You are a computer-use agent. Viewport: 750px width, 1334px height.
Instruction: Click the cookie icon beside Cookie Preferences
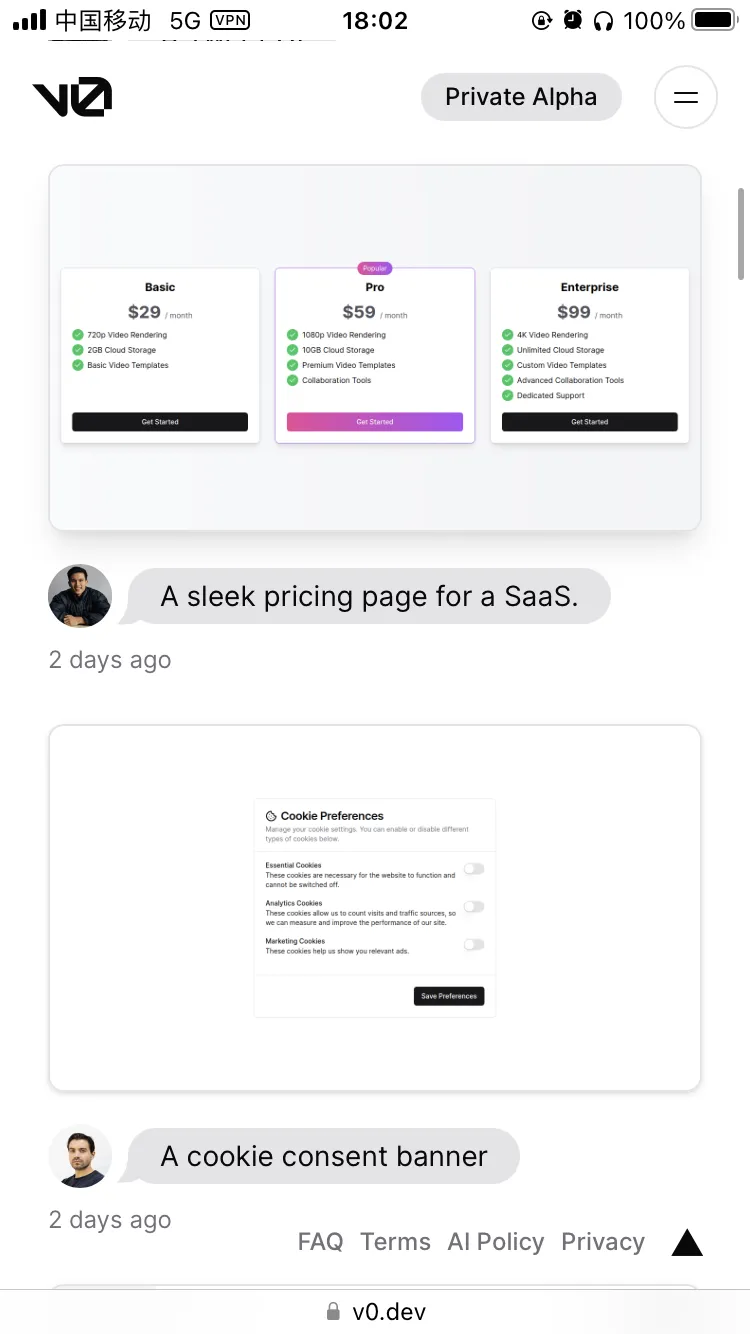coord(271,816)
